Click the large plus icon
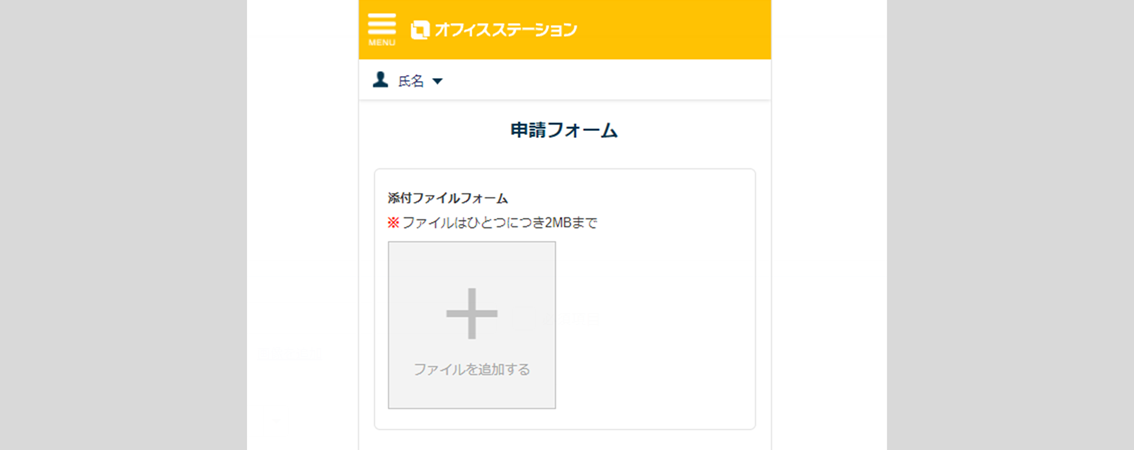 [x=472, y=313]
